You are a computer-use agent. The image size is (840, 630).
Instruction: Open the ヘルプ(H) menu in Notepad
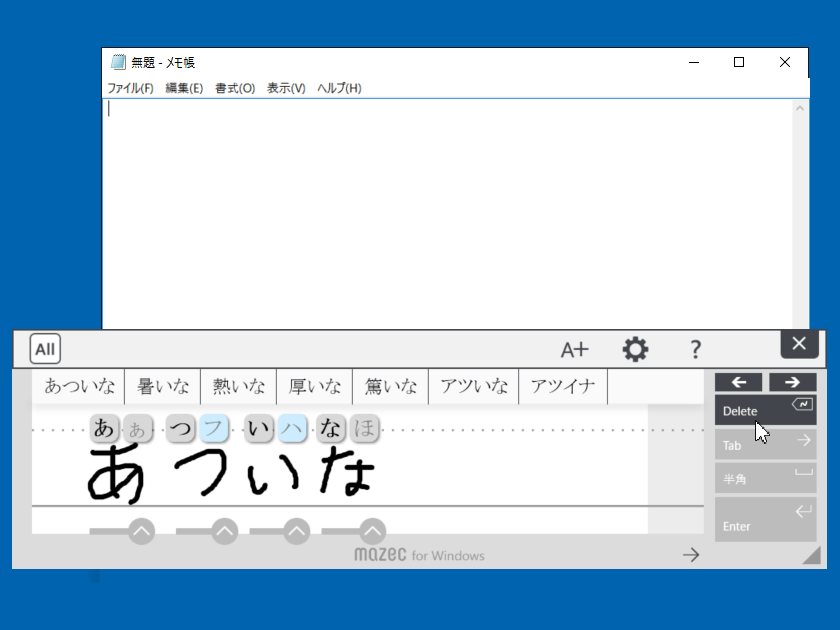click(x=339, y=88)
